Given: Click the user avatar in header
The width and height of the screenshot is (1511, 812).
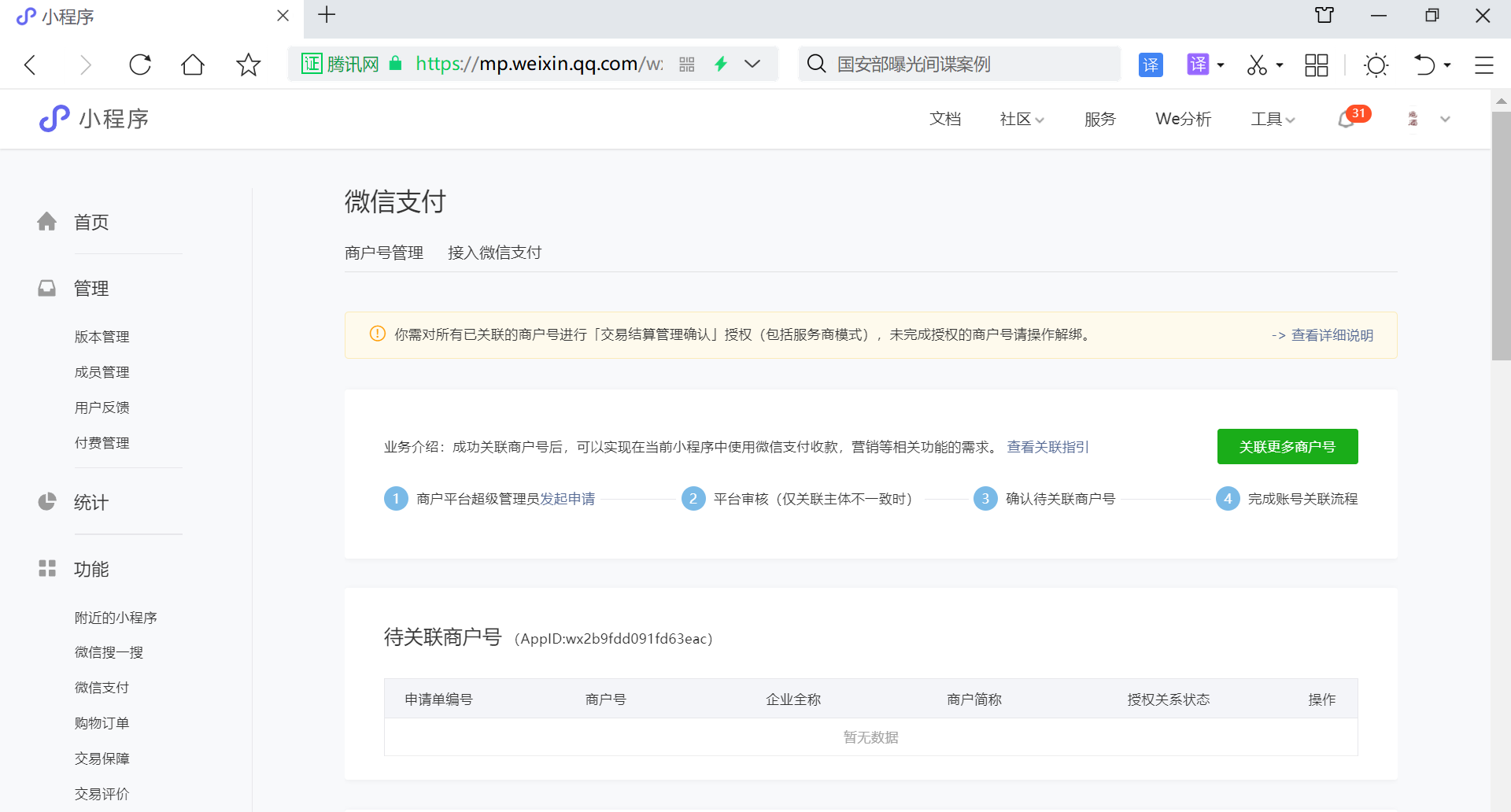Looking at the screenshot, I should click(1413, 119).
